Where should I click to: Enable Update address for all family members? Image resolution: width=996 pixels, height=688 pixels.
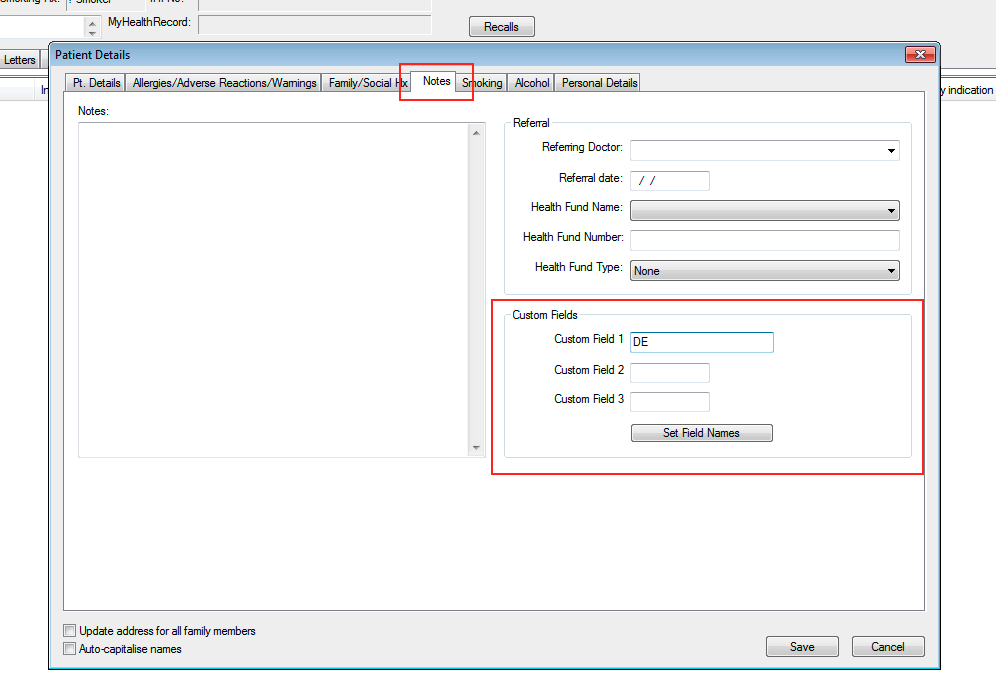tap(69, 631)
